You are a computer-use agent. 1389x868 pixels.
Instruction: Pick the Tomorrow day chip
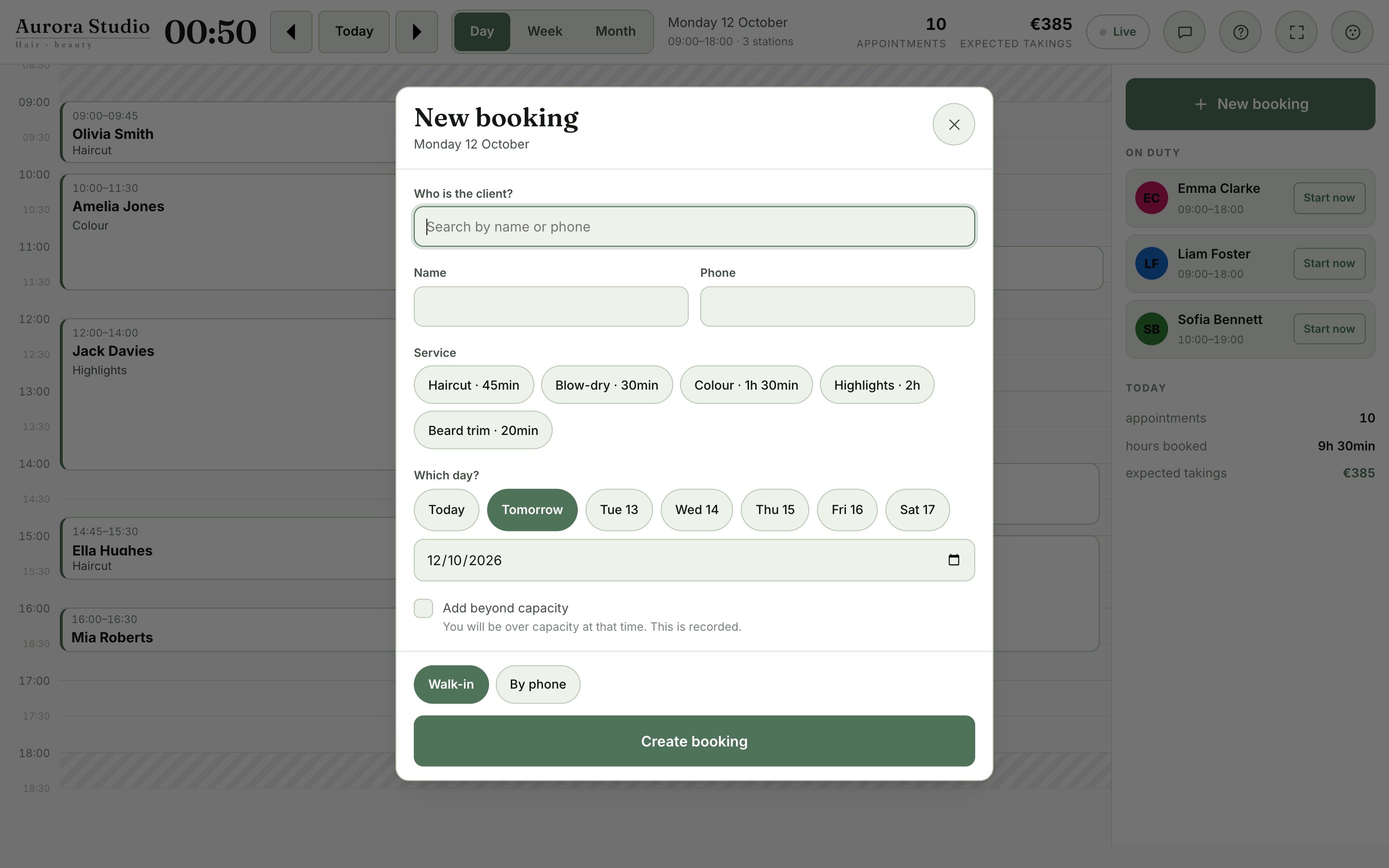pyautogui.click(x=532, y=510)
